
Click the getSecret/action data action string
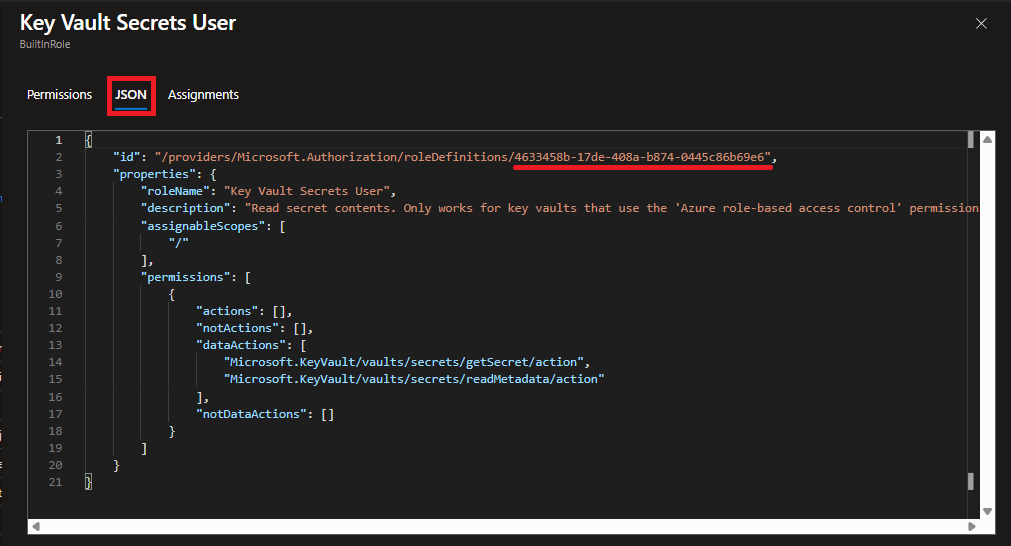tap(407, 362)
